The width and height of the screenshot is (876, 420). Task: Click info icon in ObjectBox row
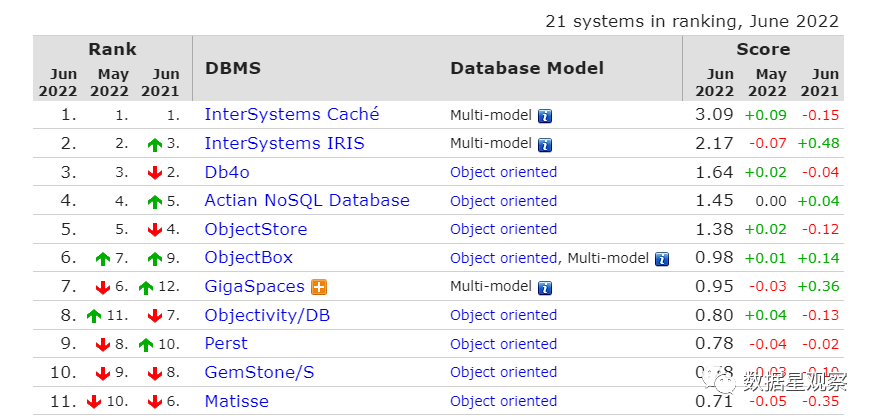click(662, 259)
